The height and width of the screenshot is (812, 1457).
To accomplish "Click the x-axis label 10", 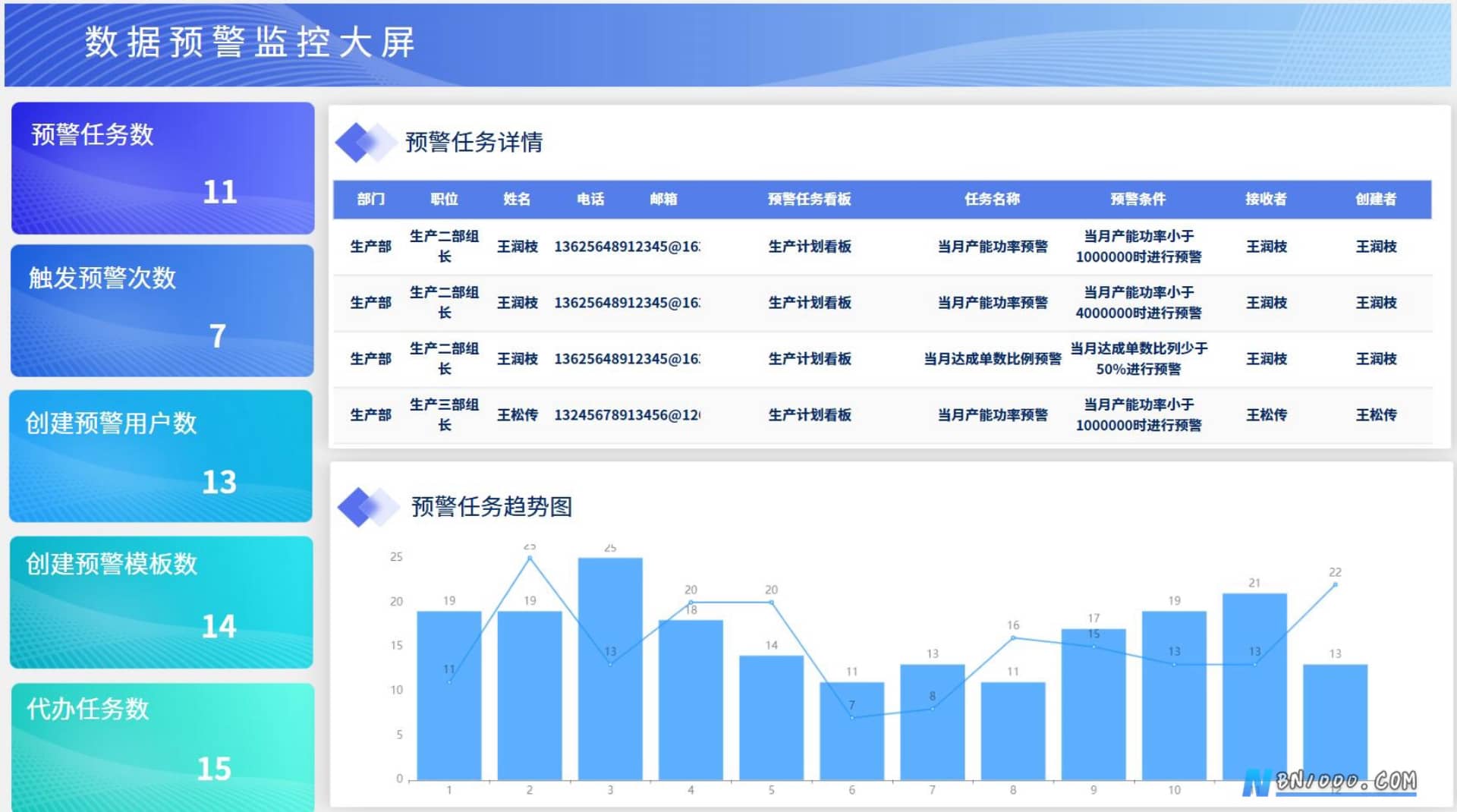I will (1174, 790).
